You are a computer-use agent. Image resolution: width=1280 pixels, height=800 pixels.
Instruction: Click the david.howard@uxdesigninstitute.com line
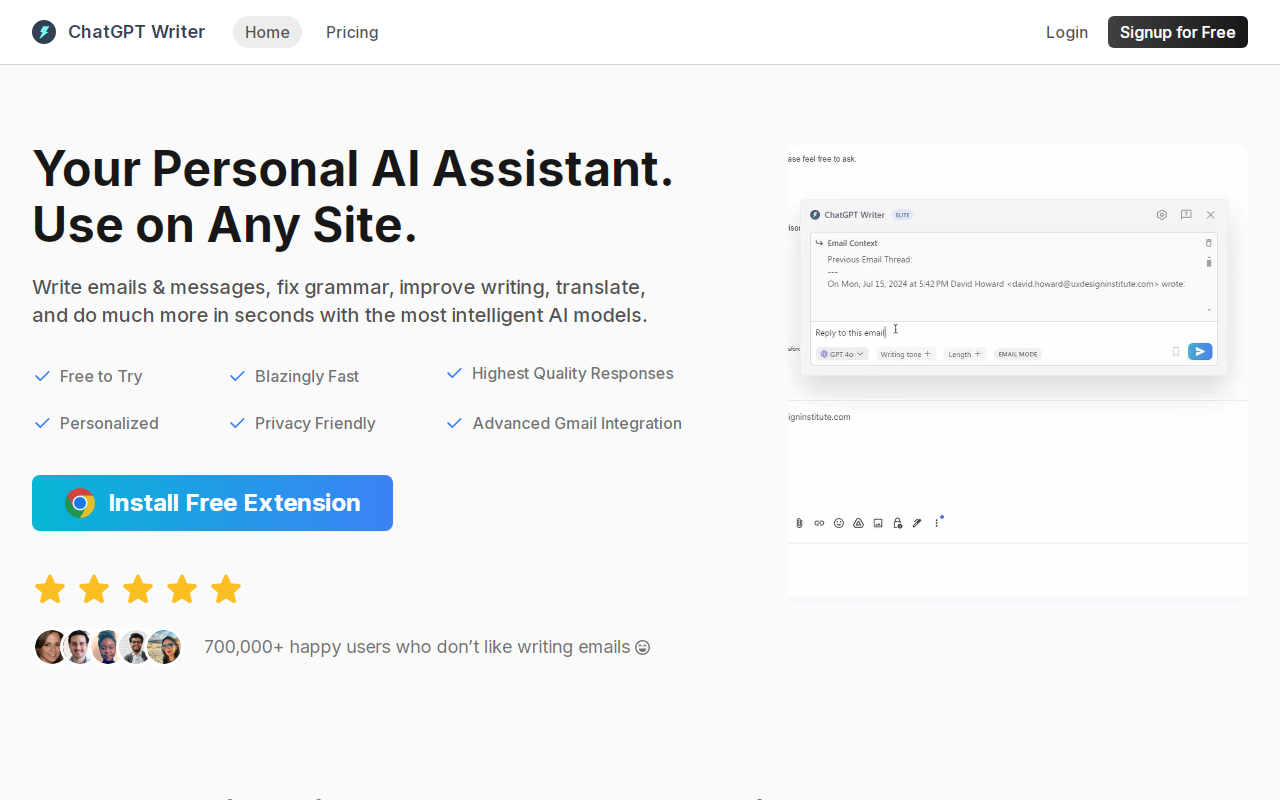1006,284
